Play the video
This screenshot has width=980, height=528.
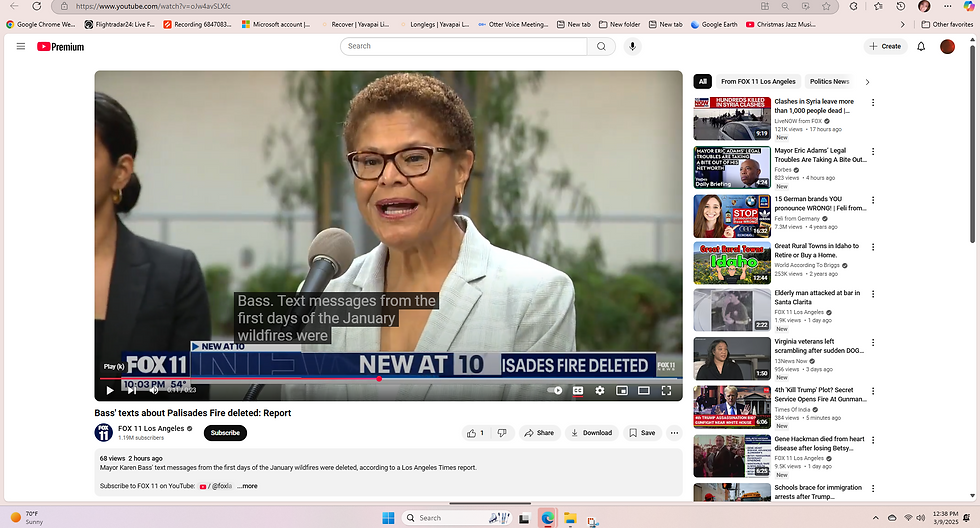(110, 391)
